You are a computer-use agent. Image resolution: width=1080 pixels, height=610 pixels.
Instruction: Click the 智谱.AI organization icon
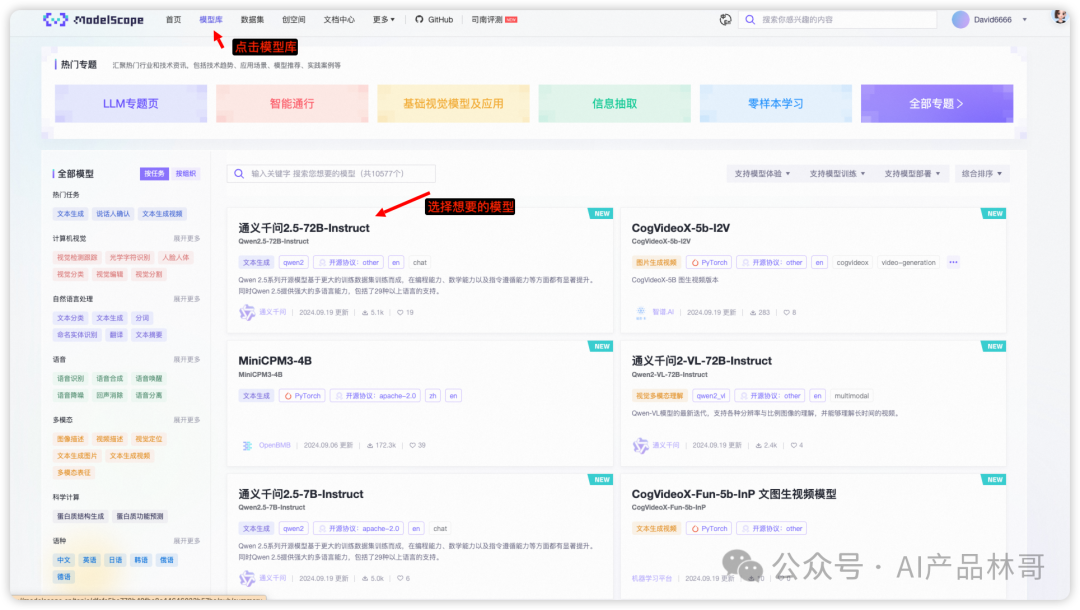click(x=641, y=313)
